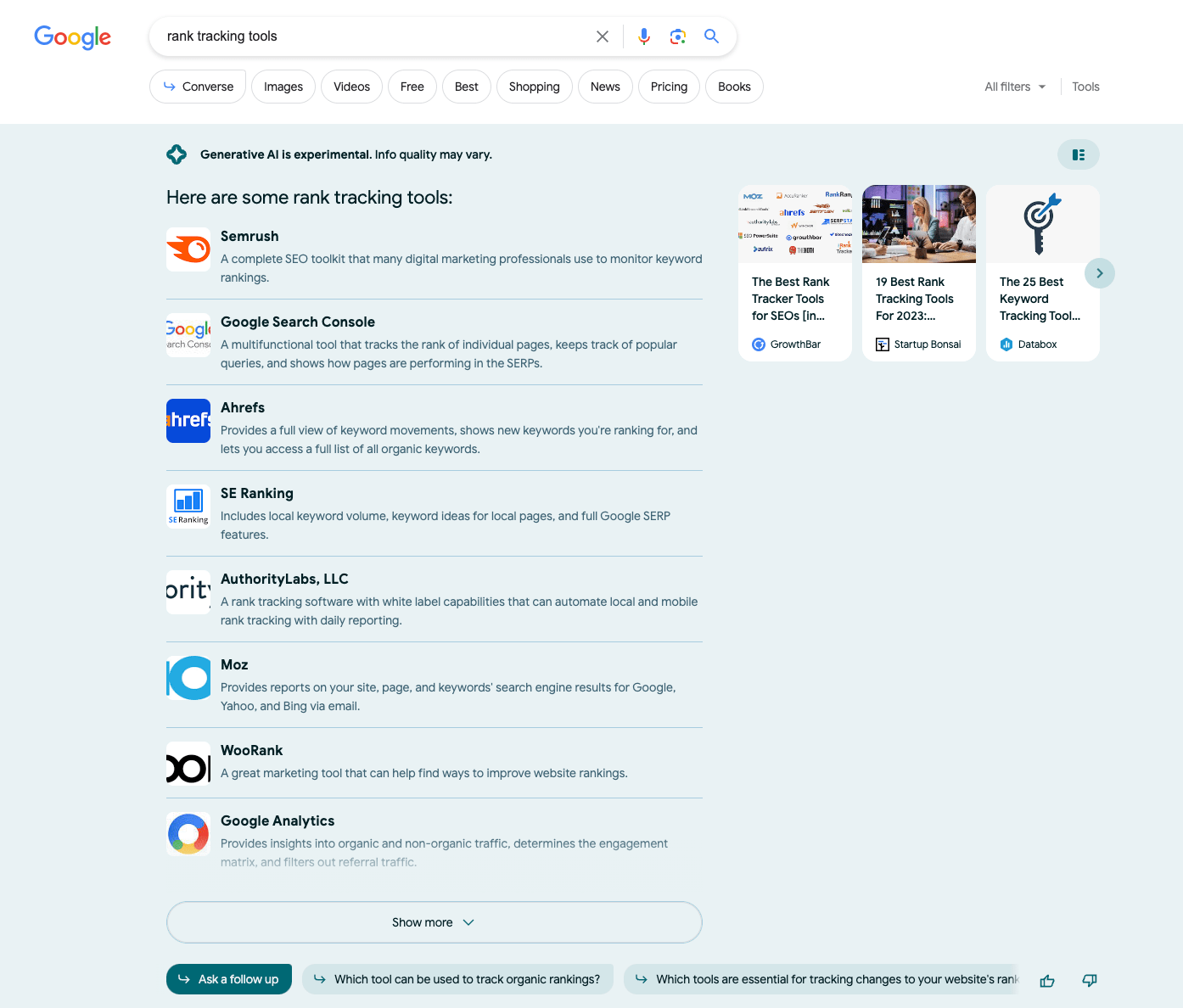Image resolution: width=1183 pixels, height=1008 pixels.
Task: Open thumbnail of Best Rank Tracker Tools card
Action: tap(795, 224)
